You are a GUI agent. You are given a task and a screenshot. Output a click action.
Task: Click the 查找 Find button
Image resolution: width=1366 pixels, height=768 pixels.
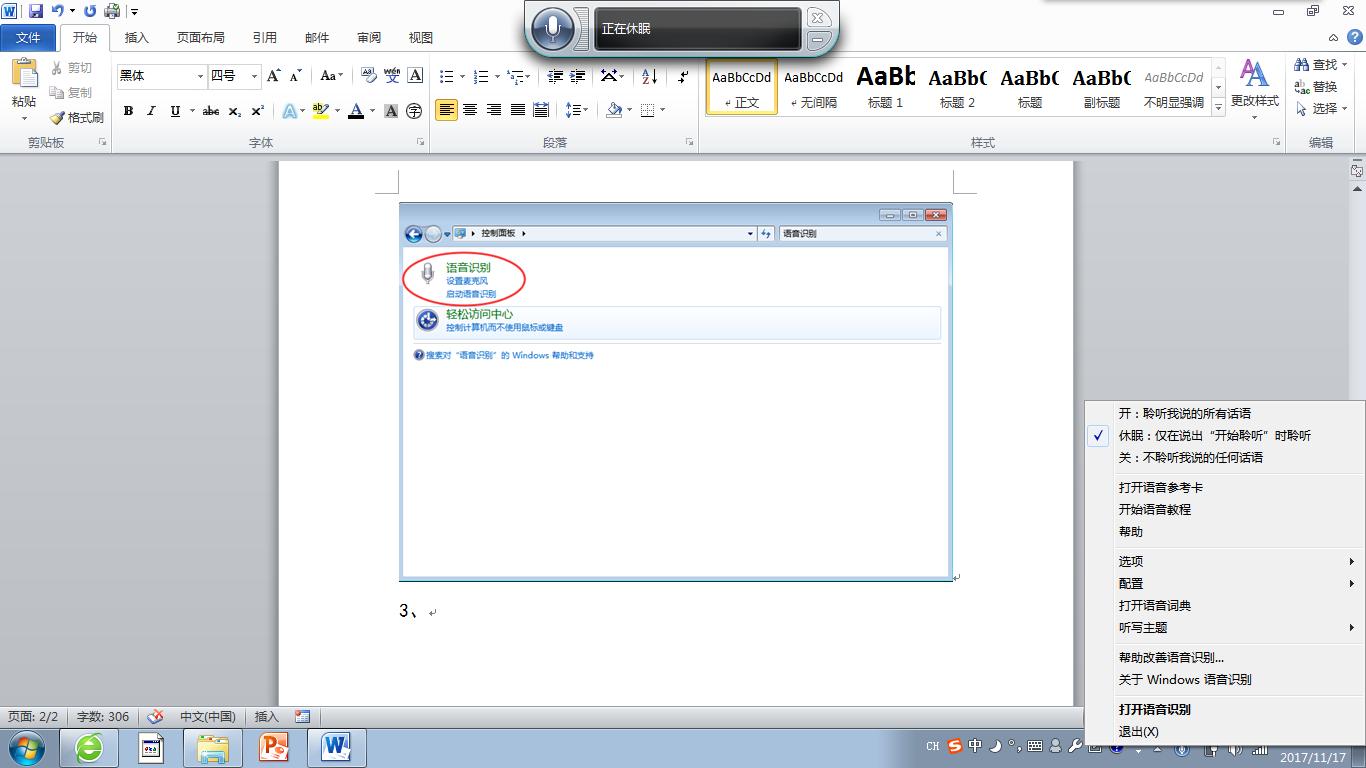[1320, 65]
